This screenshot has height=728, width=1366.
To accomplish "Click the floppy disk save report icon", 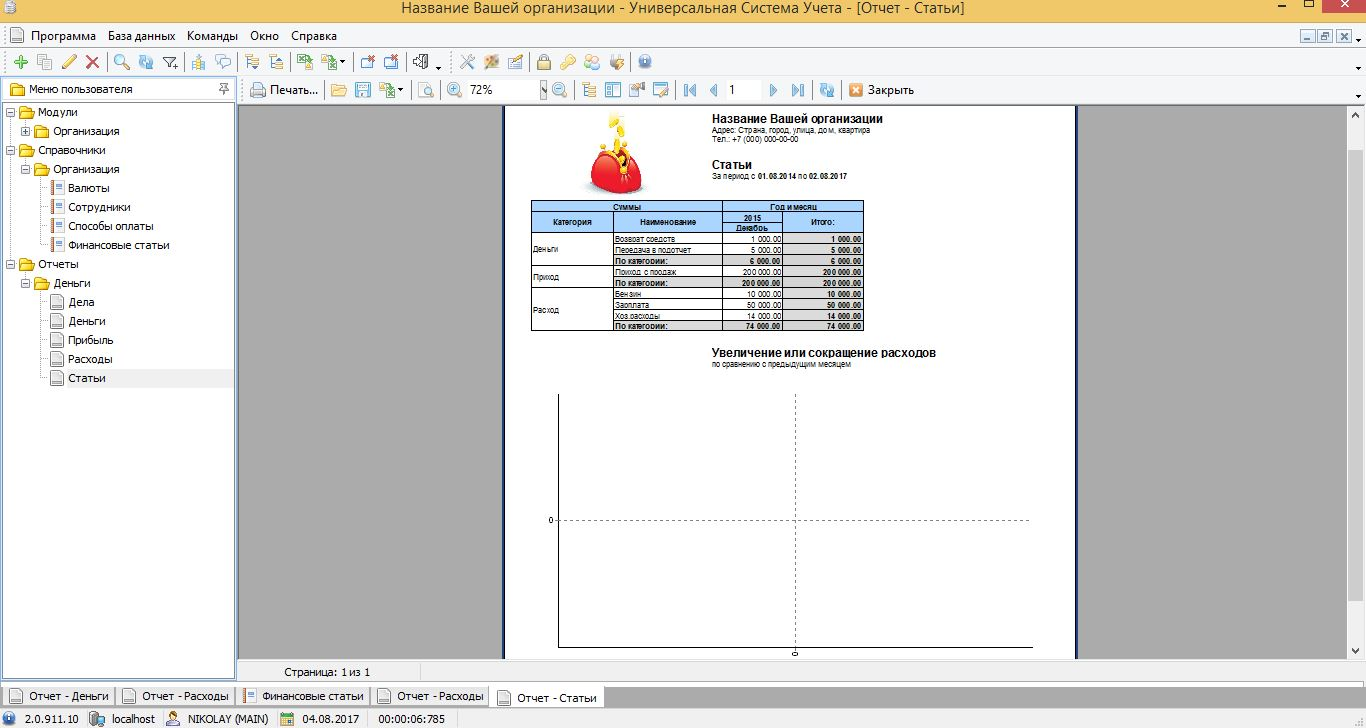I will click(x=363, y=90).
